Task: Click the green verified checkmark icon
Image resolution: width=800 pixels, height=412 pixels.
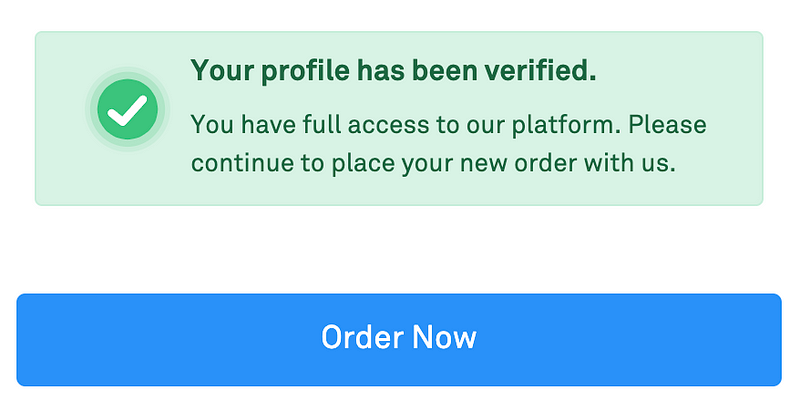Action: point(128,109)
